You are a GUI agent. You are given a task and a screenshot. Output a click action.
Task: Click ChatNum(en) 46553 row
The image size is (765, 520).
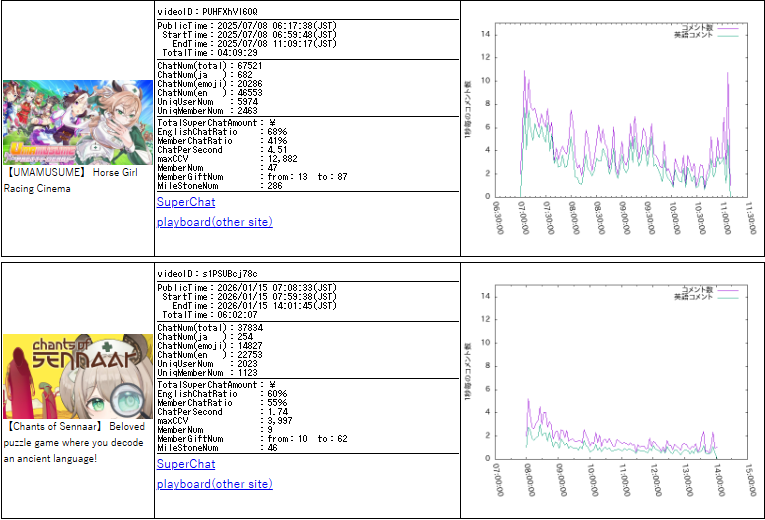click(210, 93)
